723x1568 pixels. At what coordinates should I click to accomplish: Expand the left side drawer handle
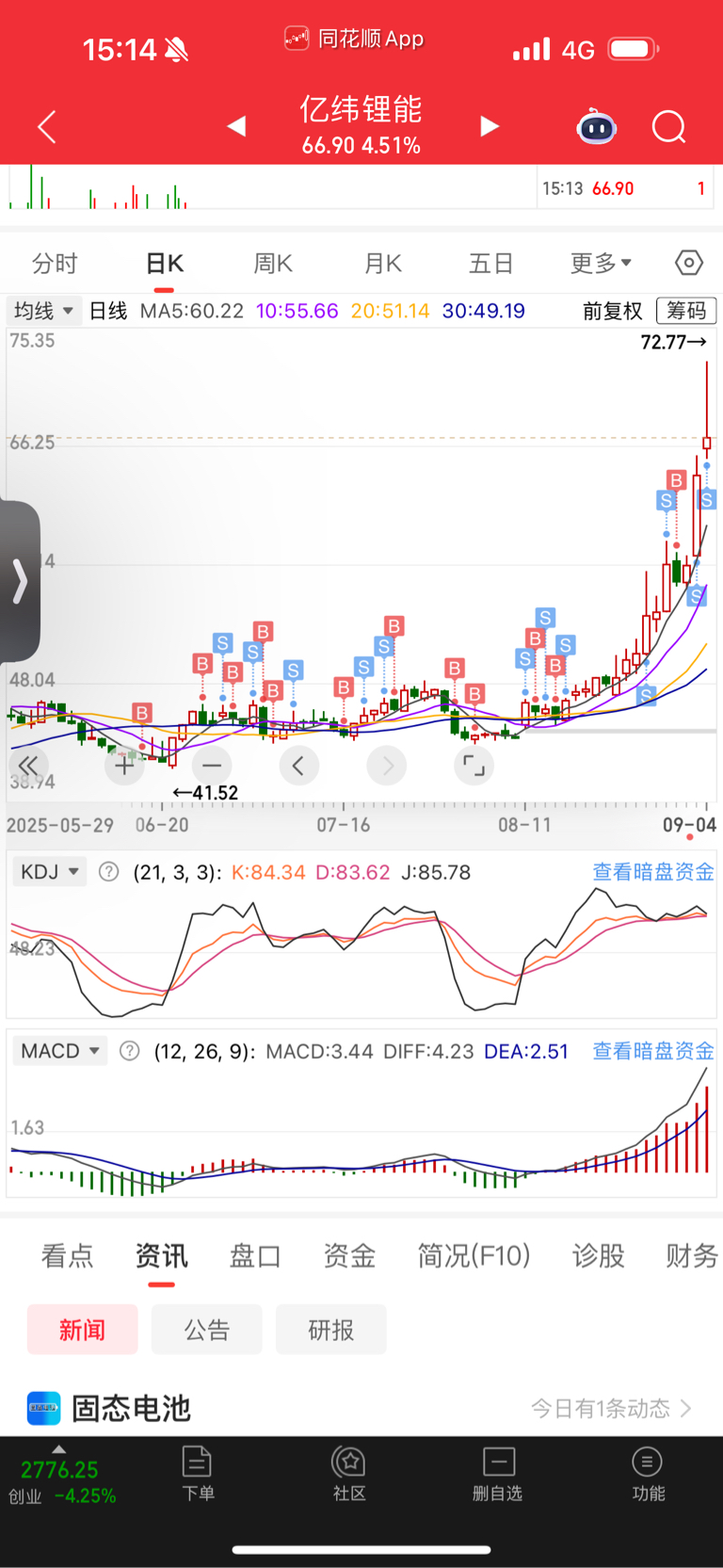tap(20, 581)
